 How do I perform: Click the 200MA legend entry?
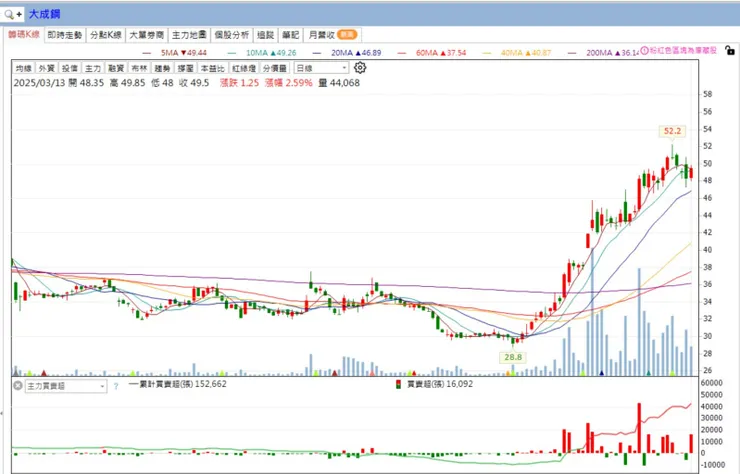click(603, 53)
